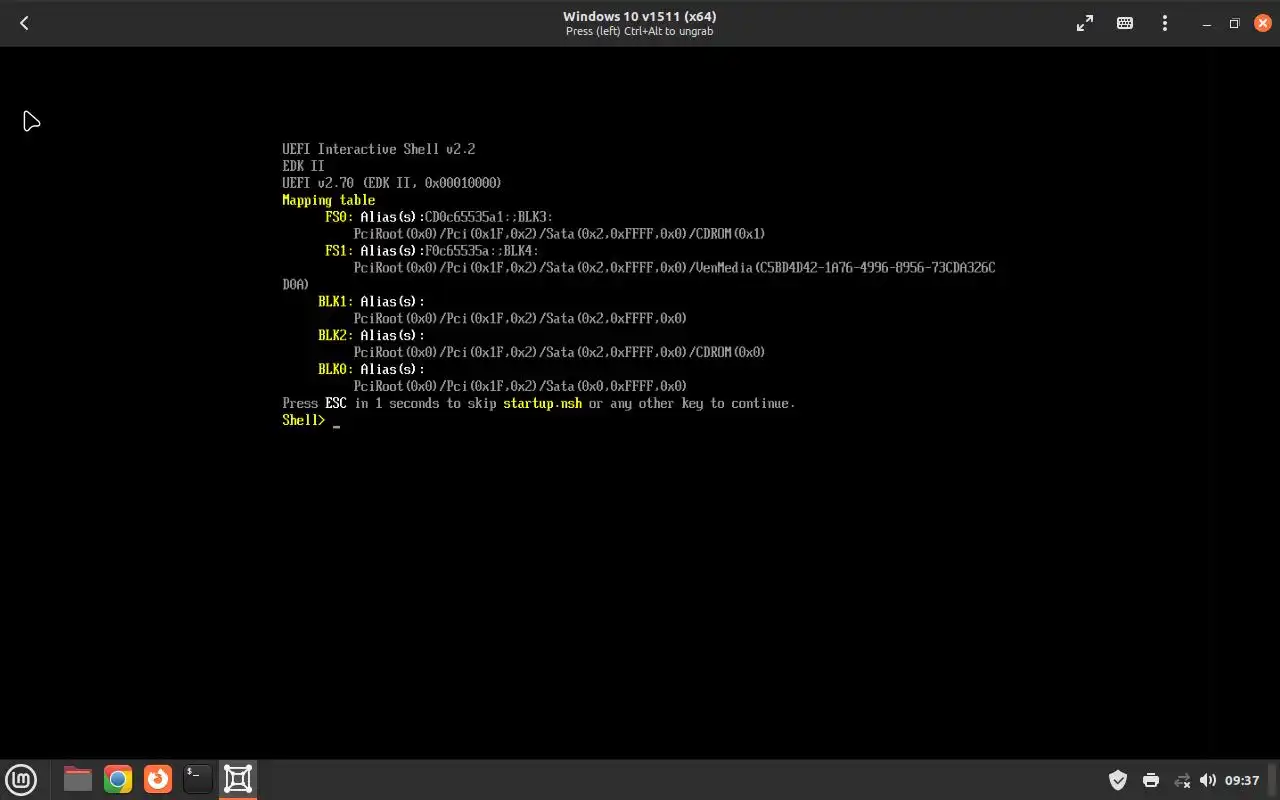Viewport: 1280px width, 800px height.
Task: Click the Sata(0x0,0xFFFF,0x0) path line
Action: [520, 386]
